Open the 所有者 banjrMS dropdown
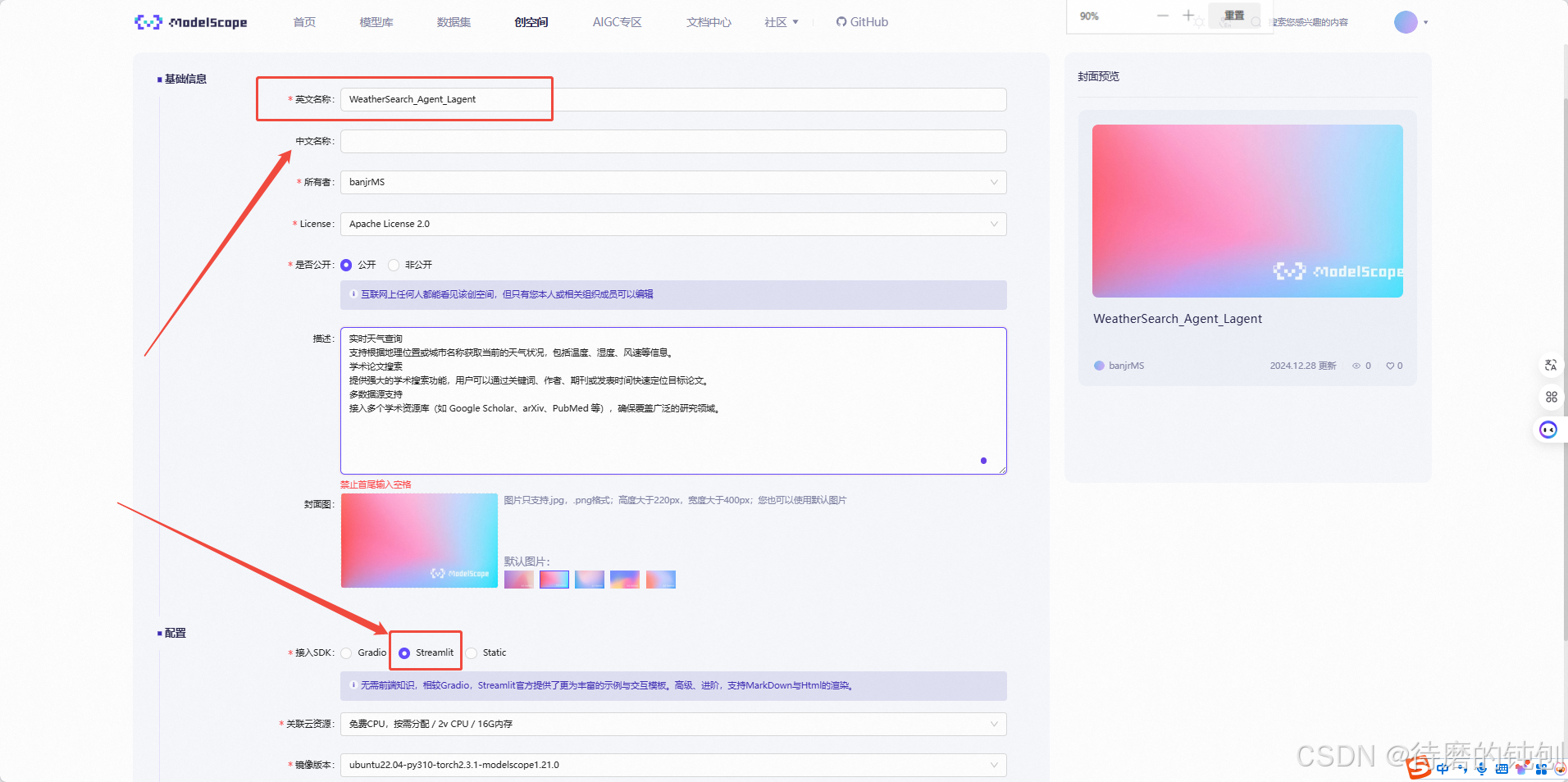1568x782 pixels. coord(673,182)
